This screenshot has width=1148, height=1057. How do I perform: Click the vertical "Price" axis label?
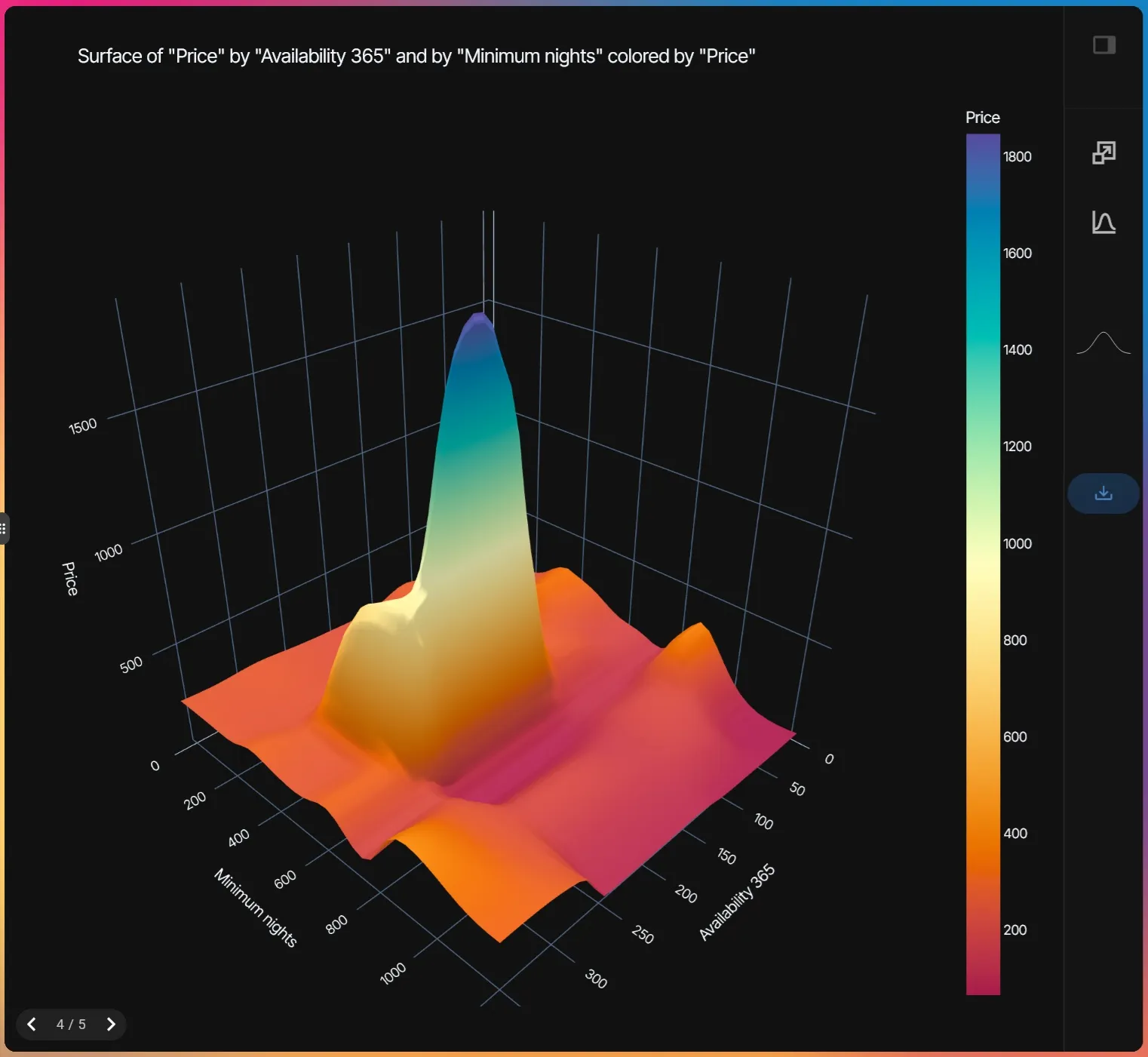(69, 579)
